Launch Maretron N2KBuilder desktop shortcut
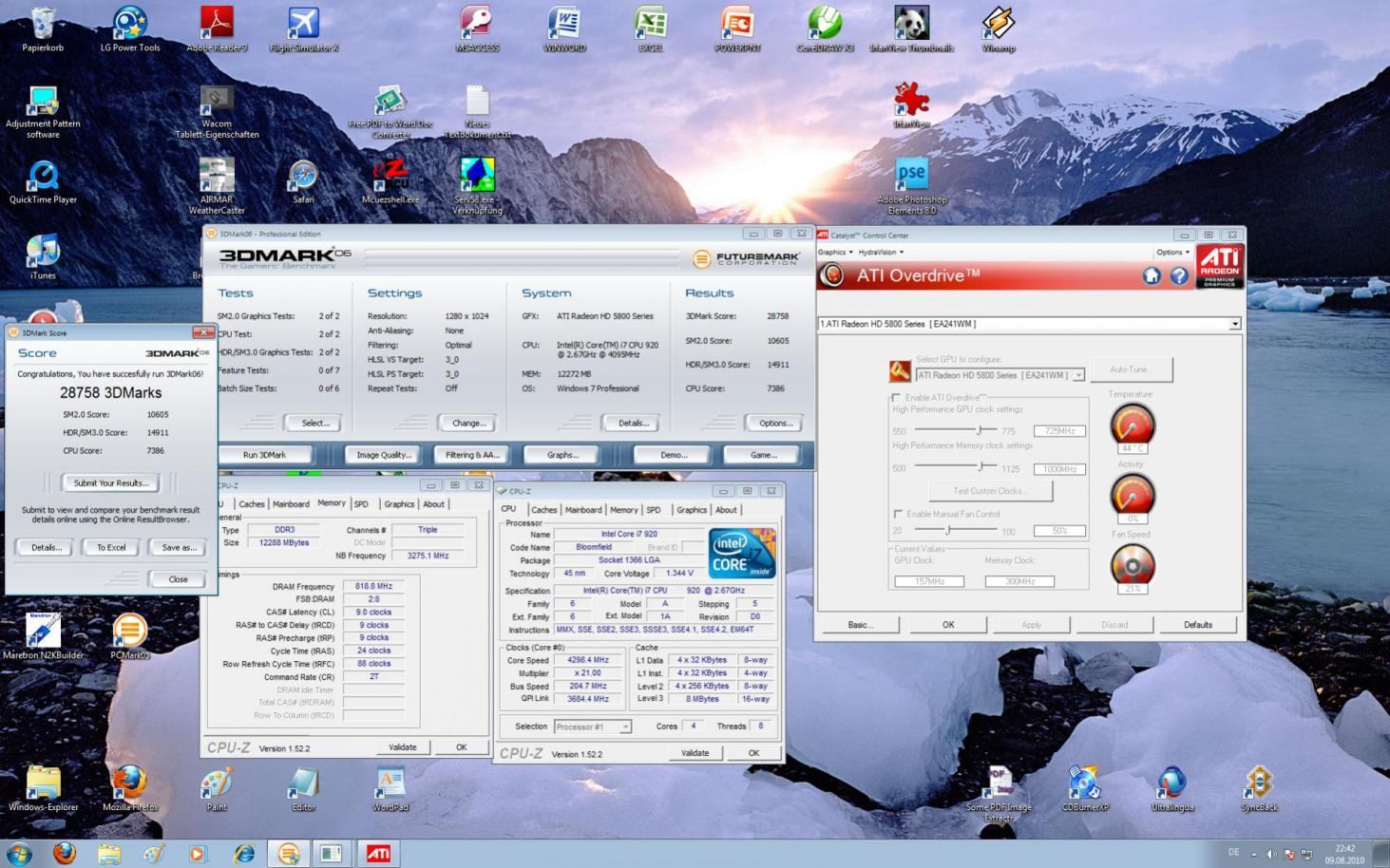Image resolution: width=1390 pixels, height=868 pixels. tap(43, 636)
